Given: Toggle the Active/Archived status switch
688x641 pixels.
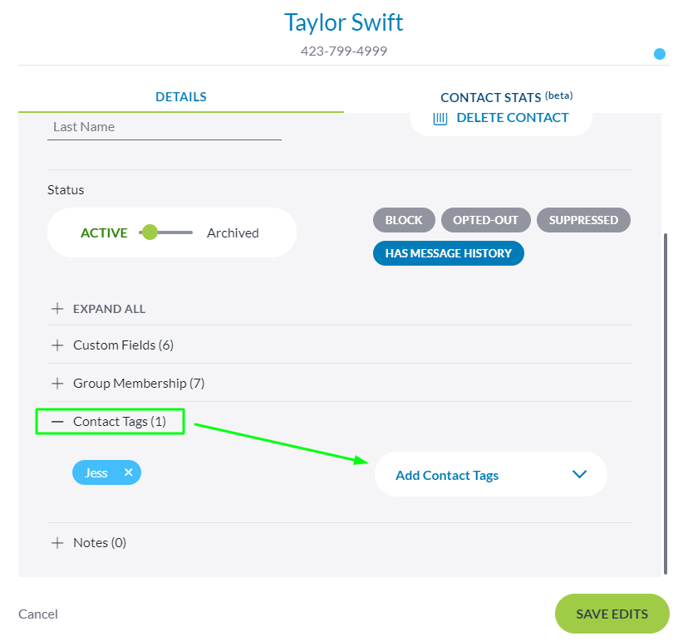Looking at the screenshot, I should point(166,232).
